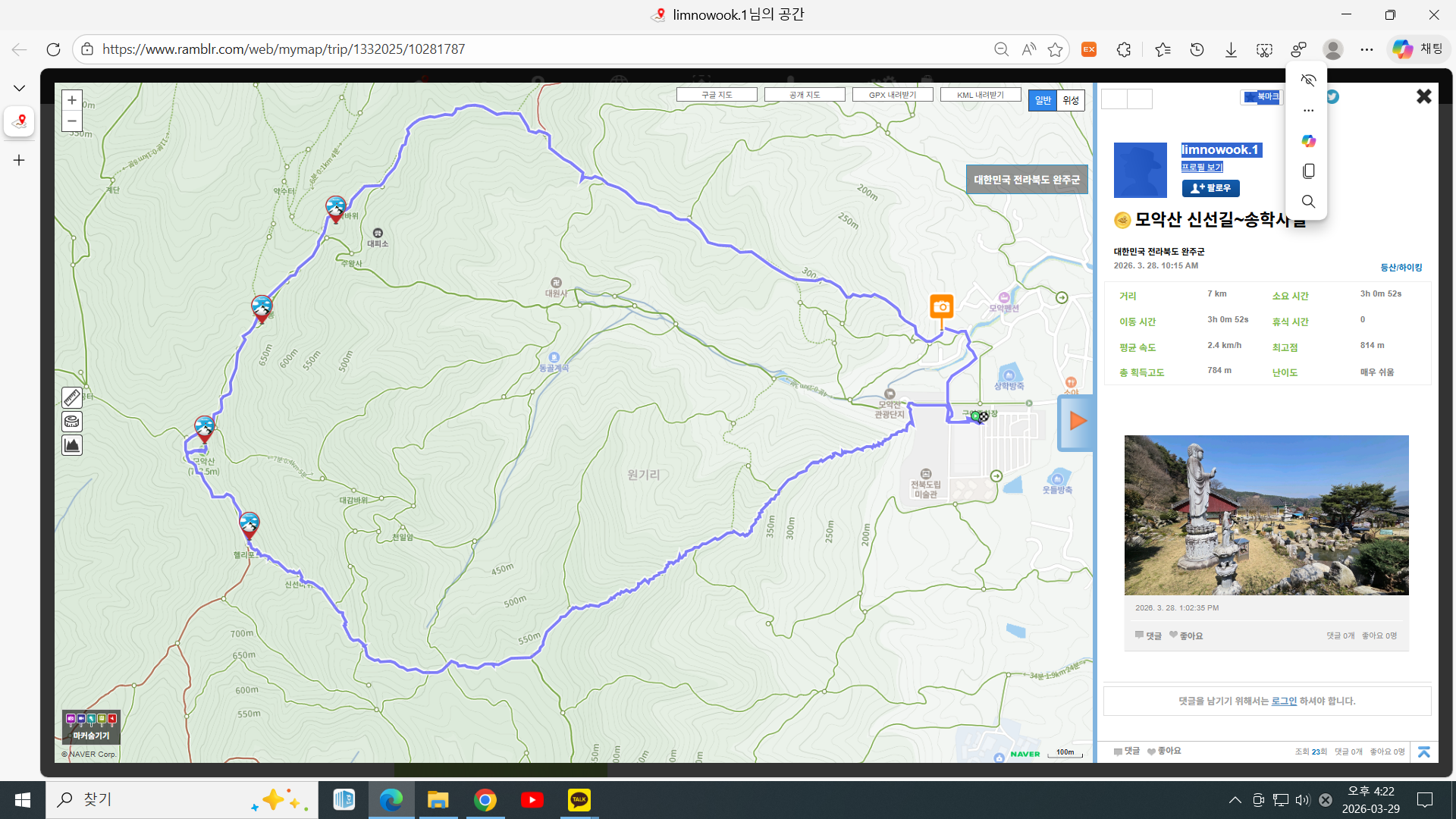Expand browser vertical tabs chevron
The image size is (1456, 819).
[x=19, y=89]
